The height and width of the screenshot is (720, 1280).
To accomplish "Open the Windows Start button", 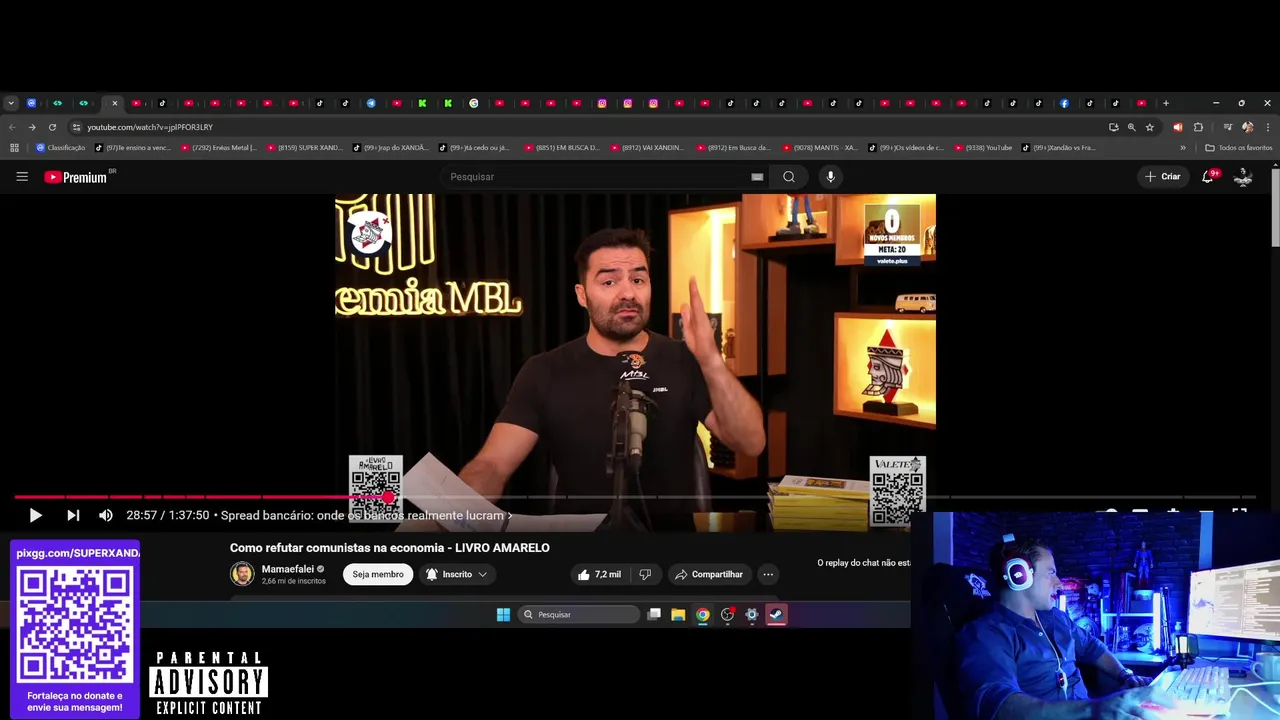I will click(x=503, y=614).
